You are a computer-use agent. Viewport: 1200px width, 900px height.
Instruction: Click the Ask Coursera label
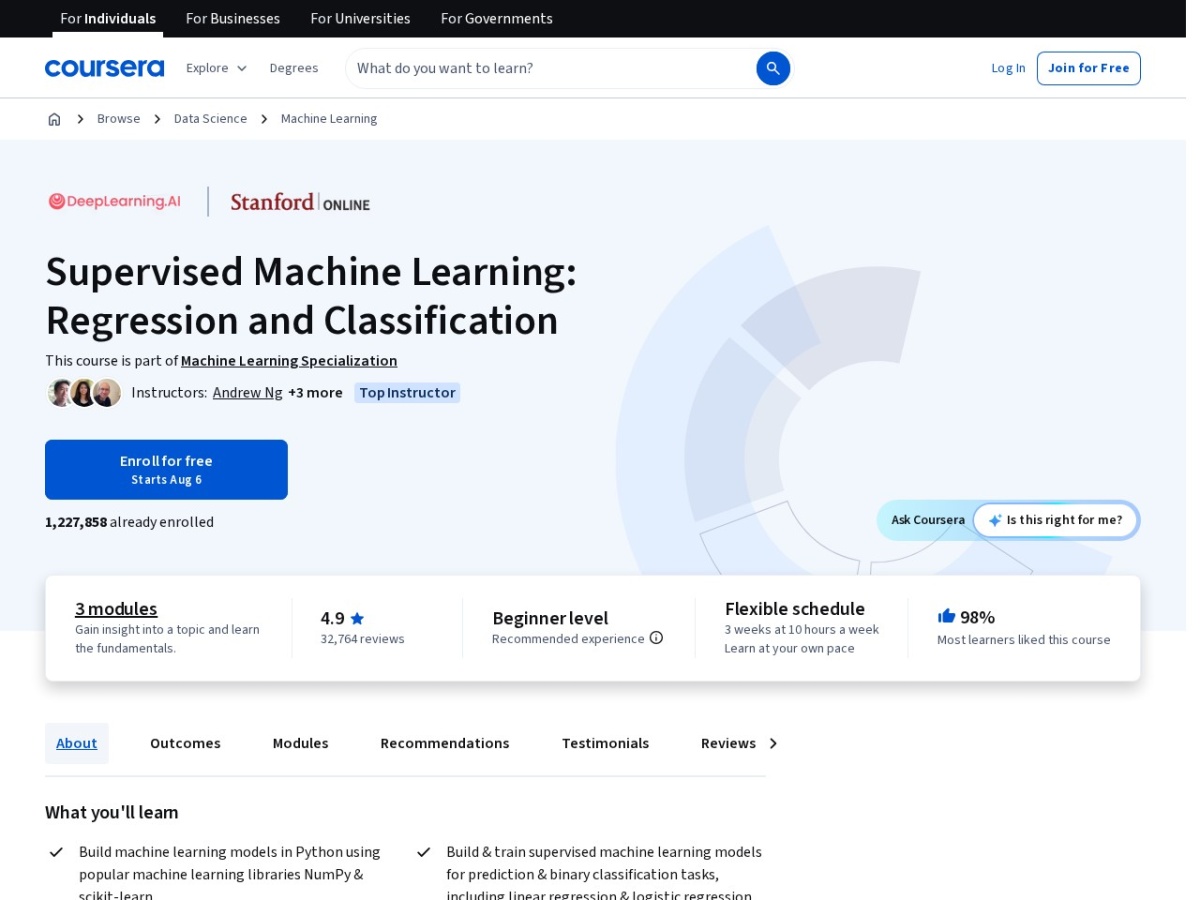point(928,520)
